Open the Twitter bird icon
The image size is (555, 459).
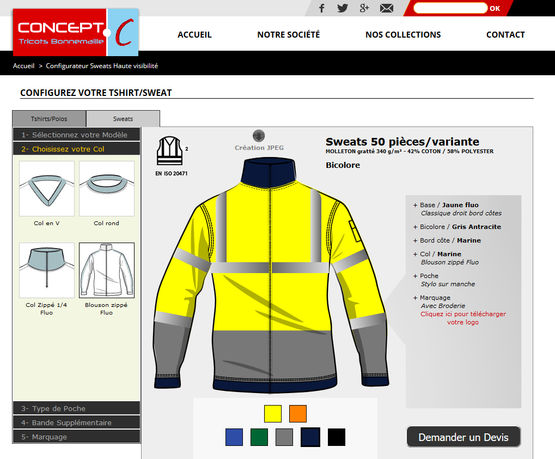pyautogui.click(x=342, y=8)
